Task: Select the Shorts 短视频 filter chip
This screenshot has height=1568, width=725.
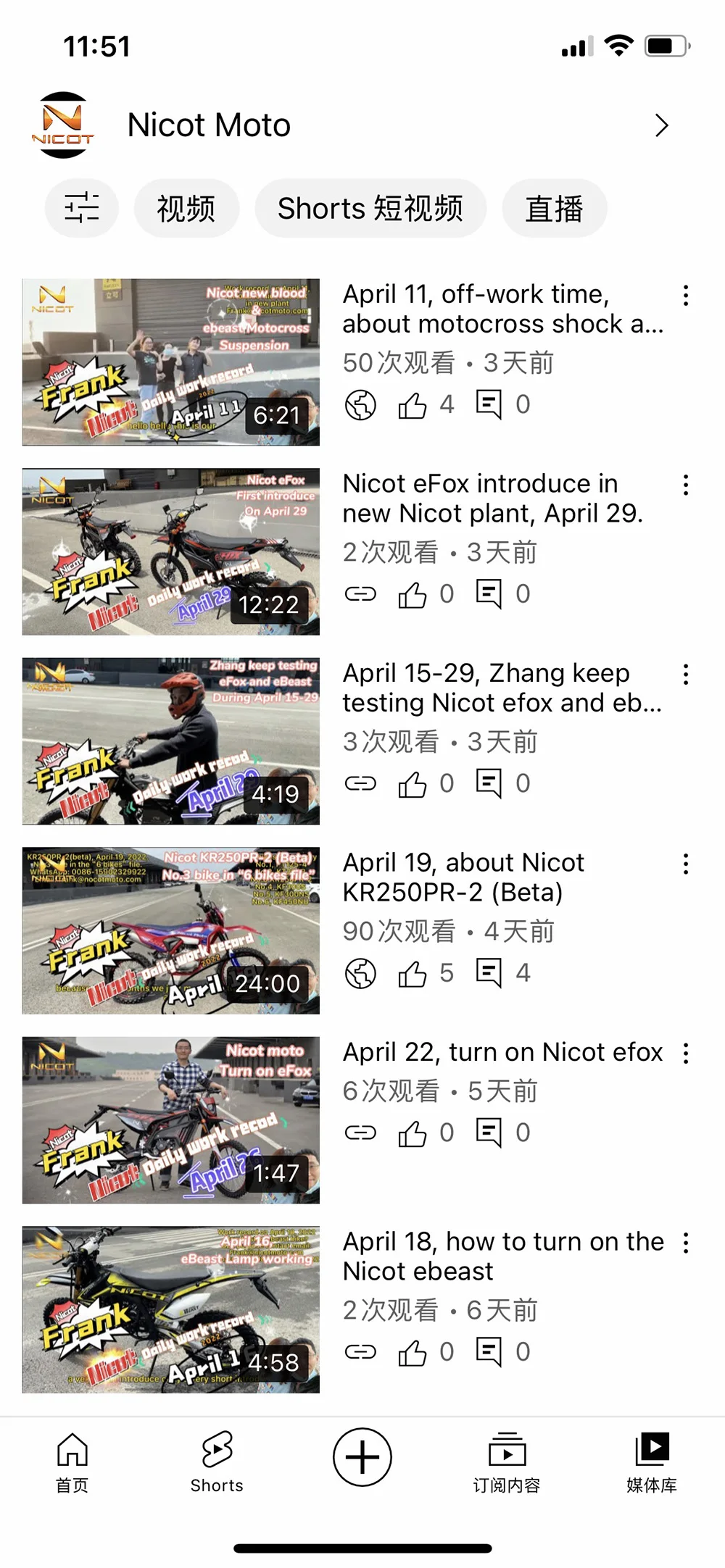Action: click(x=370, y=208)
